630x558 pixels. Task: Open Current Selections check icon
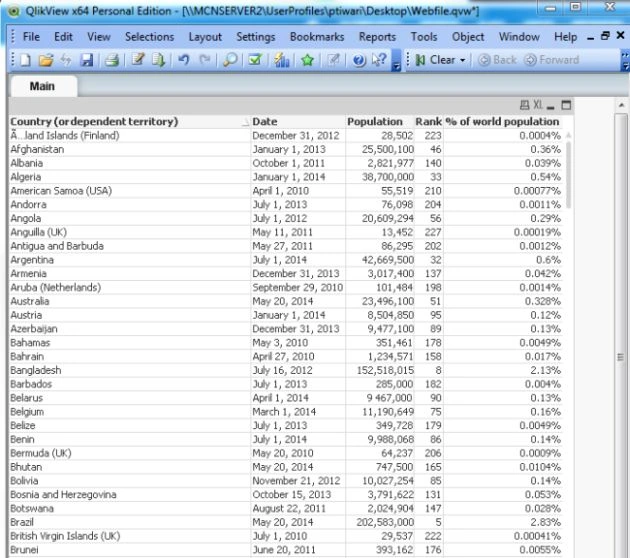(x=255, y=60)
